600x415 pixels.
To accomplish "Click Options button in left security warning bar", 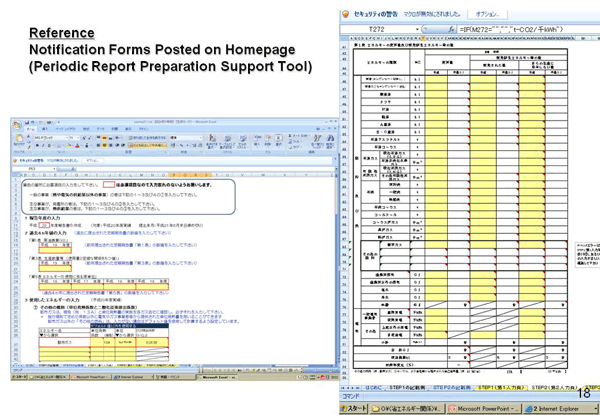I will click(x=94, y=161).
